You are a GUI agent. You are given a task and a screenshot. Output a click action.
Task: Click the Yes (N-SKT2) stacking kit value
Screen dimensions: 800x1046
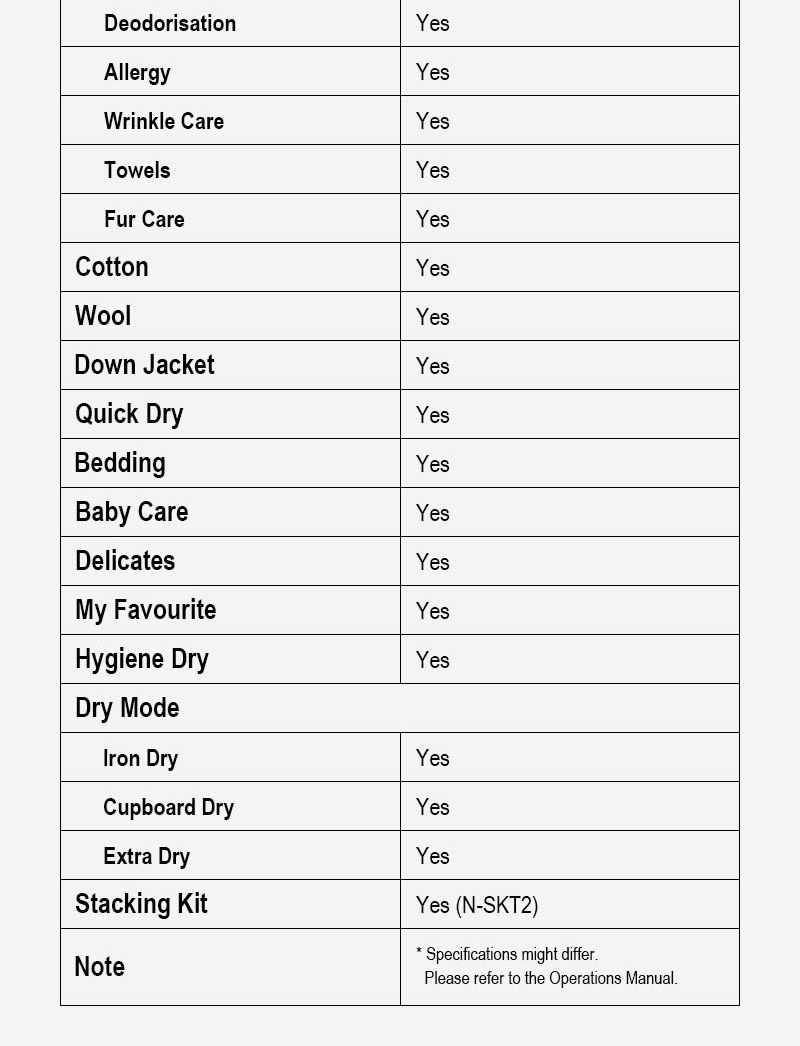(x=477, y=905)
